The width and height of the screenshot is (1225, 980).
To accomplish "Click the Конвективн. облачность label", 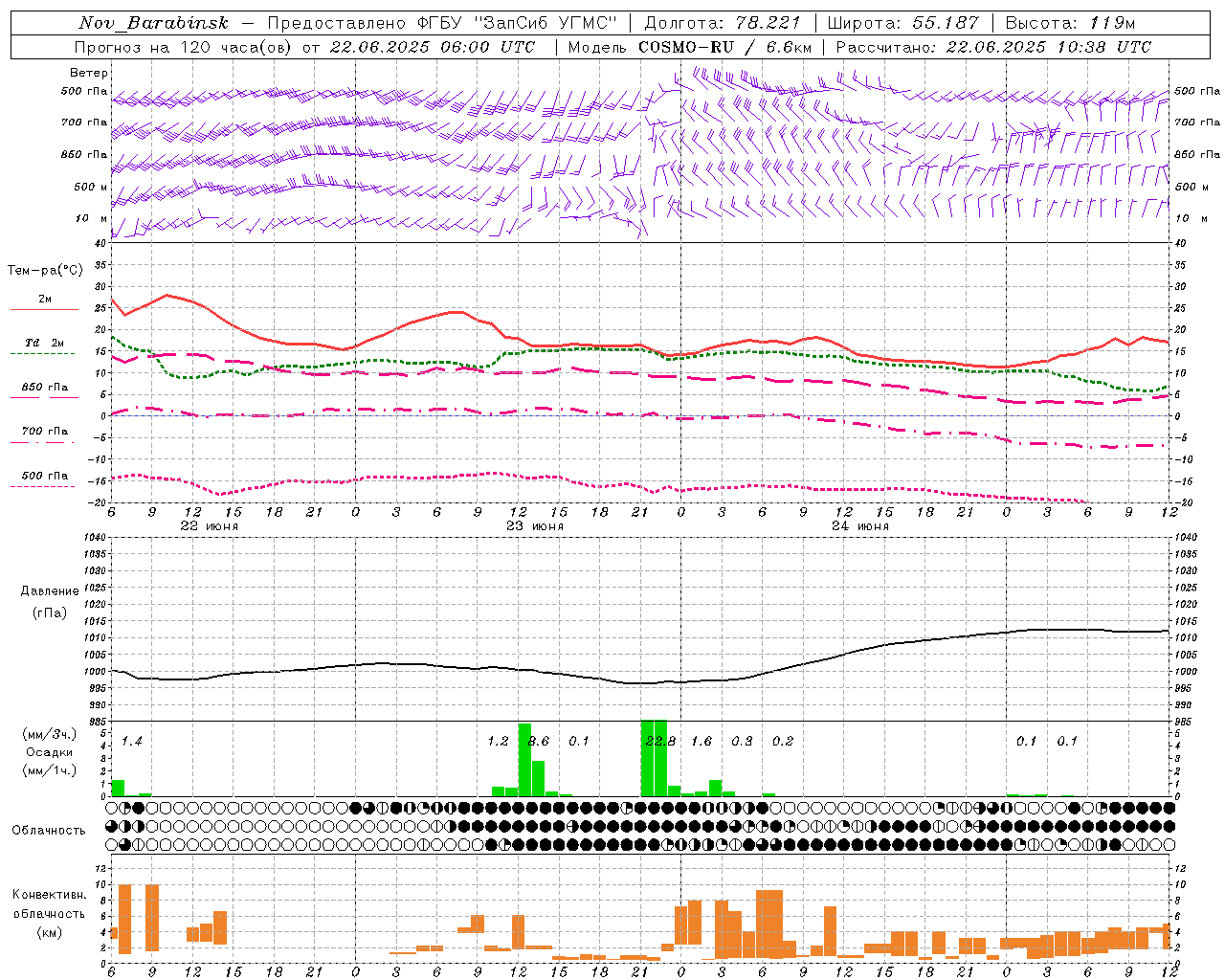I will tap(49, 903).
